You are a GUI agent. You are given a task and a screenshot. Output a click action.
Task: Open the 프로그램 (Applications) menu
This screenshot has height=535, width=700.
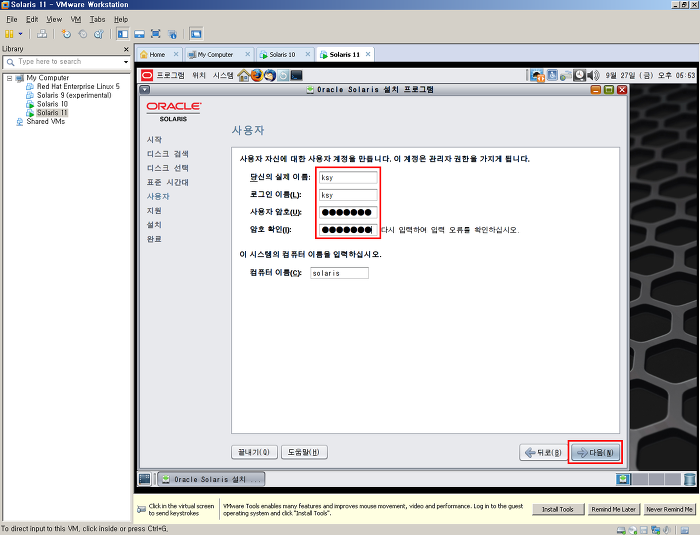point(170,75)
